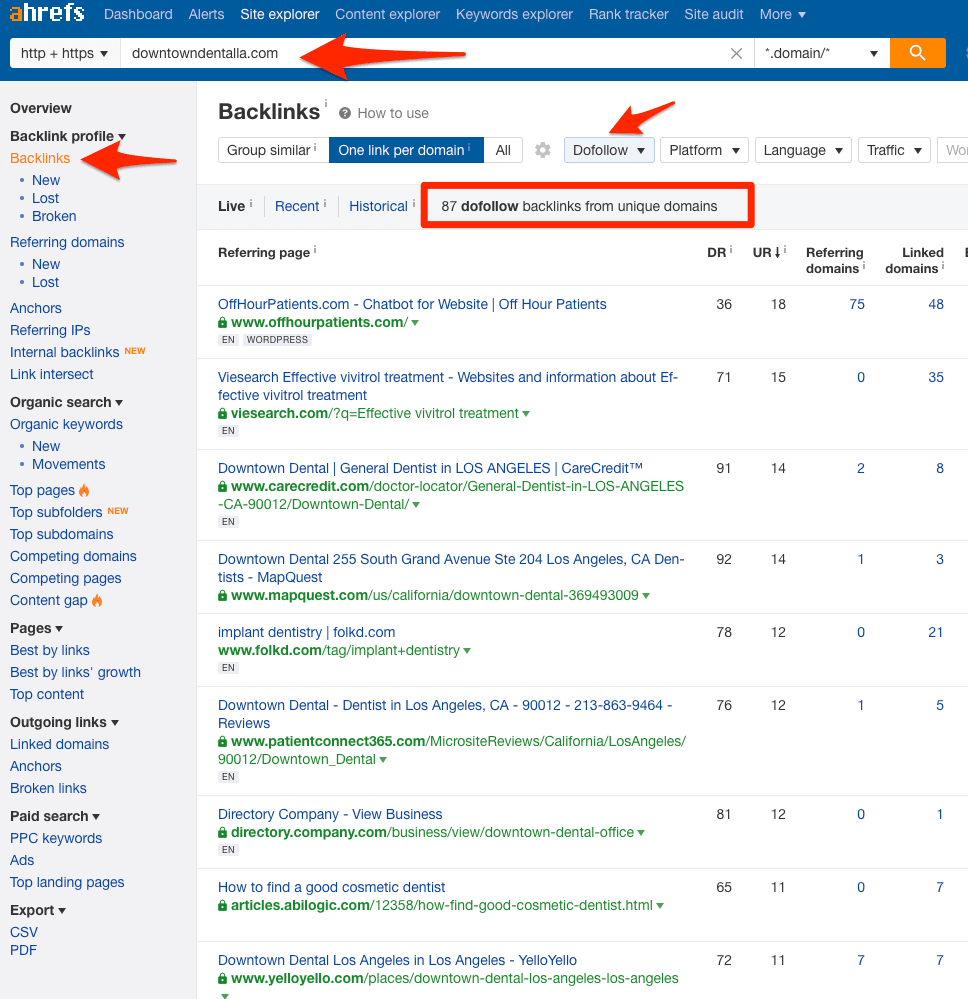Collapse the Organic search sidebar section
The height and width of the screenshot is (999, 968).
coord(66,403)
